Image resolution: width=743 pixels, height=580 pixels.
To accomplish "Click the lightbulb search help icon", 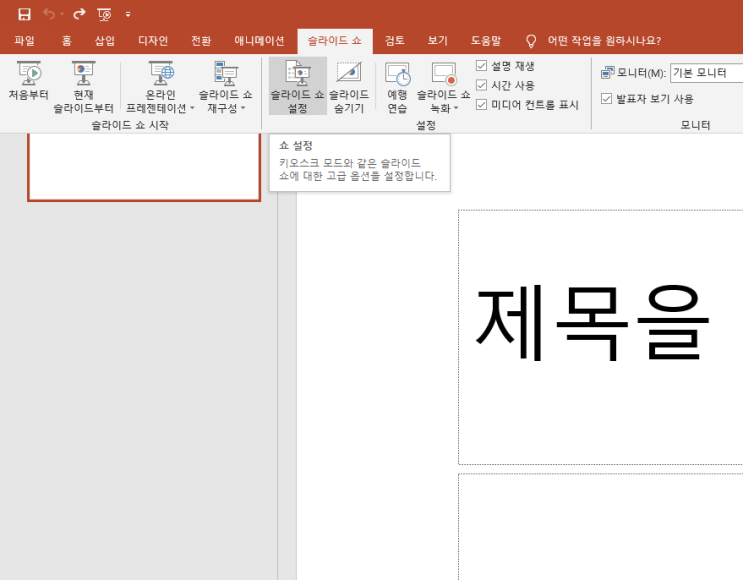I will 531,41.
